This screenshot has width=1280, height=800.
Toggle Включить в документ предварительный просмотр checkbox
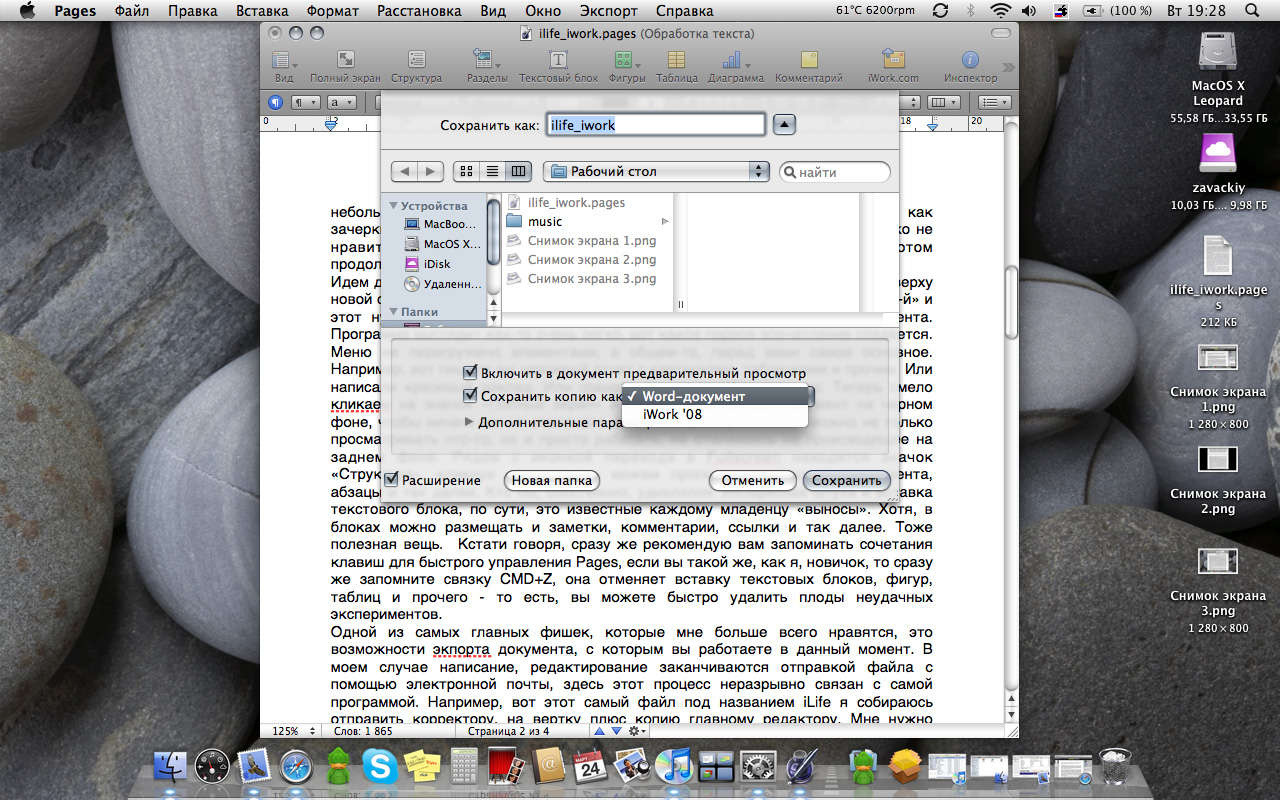click(x=470, y=373)
